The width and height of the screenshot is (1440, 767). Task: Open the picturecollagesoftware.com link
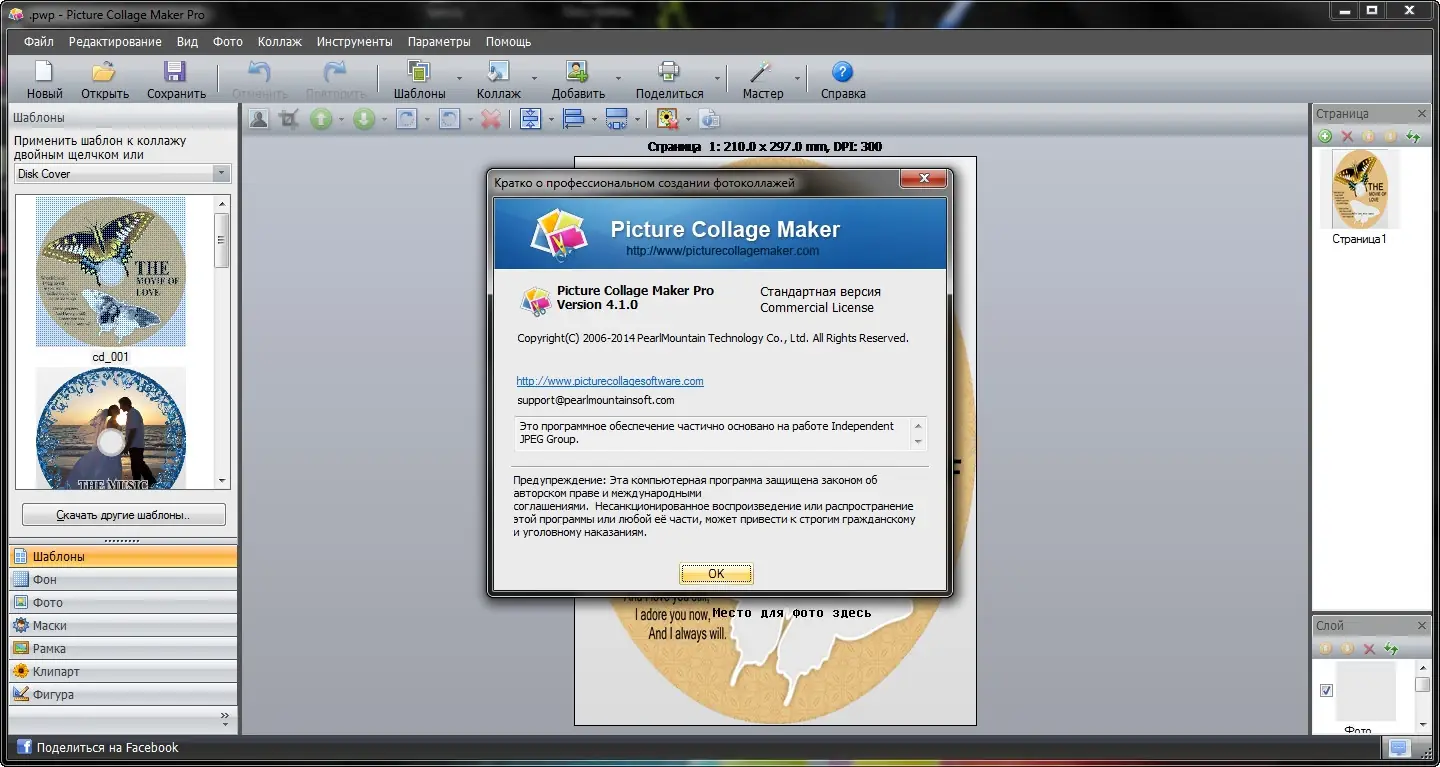coord(610,381)
